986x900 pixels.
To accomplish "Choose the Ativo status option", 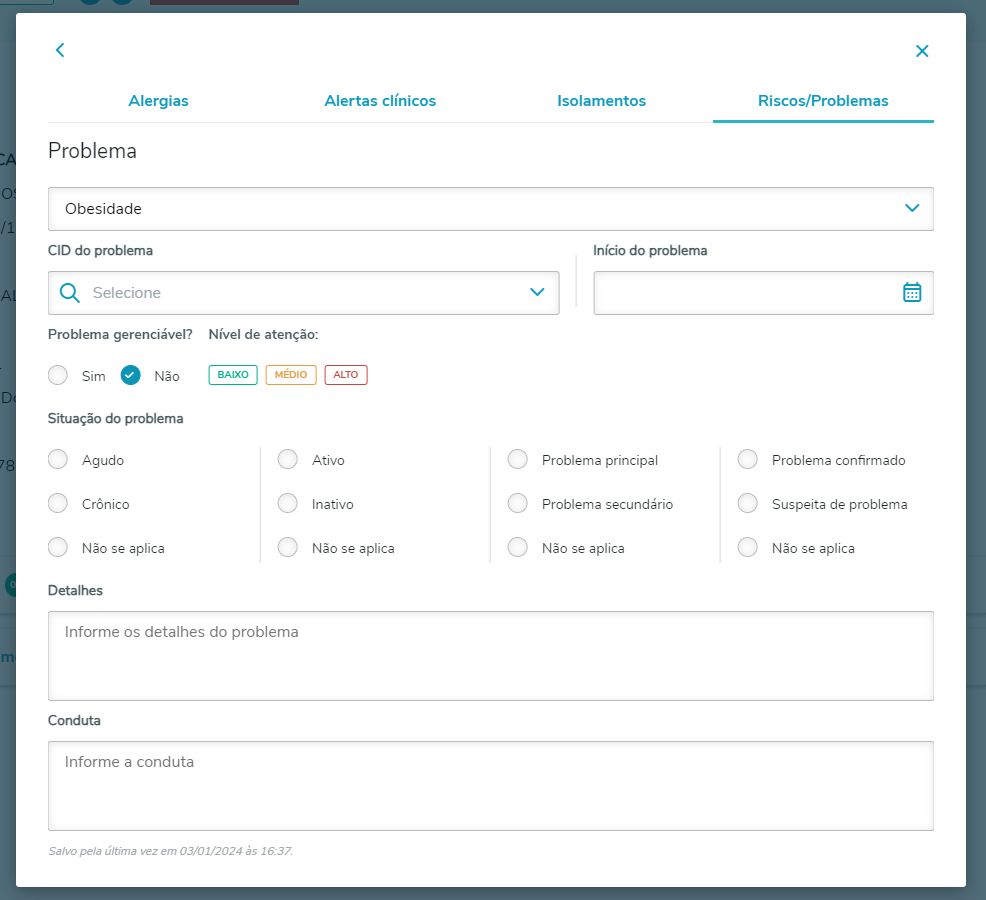I will [288, 460].
